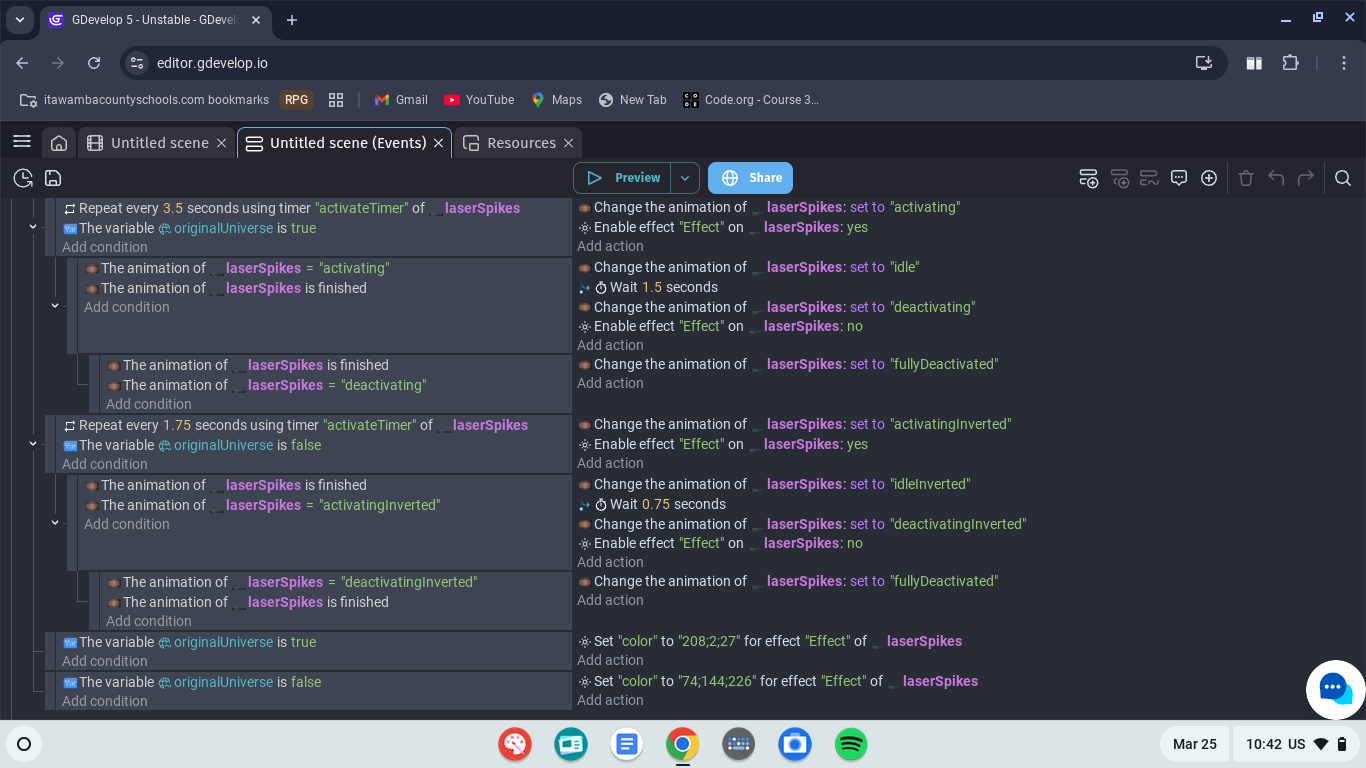Click the Share button
Image resolution: width=1366 pixels, height=768 pixels.
pyautogui.click(x=751, y=178)
